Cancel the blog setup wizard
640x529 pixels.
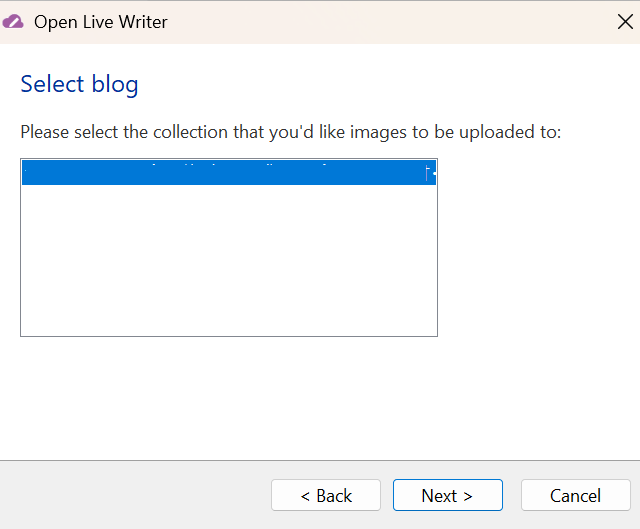point(575,495)
